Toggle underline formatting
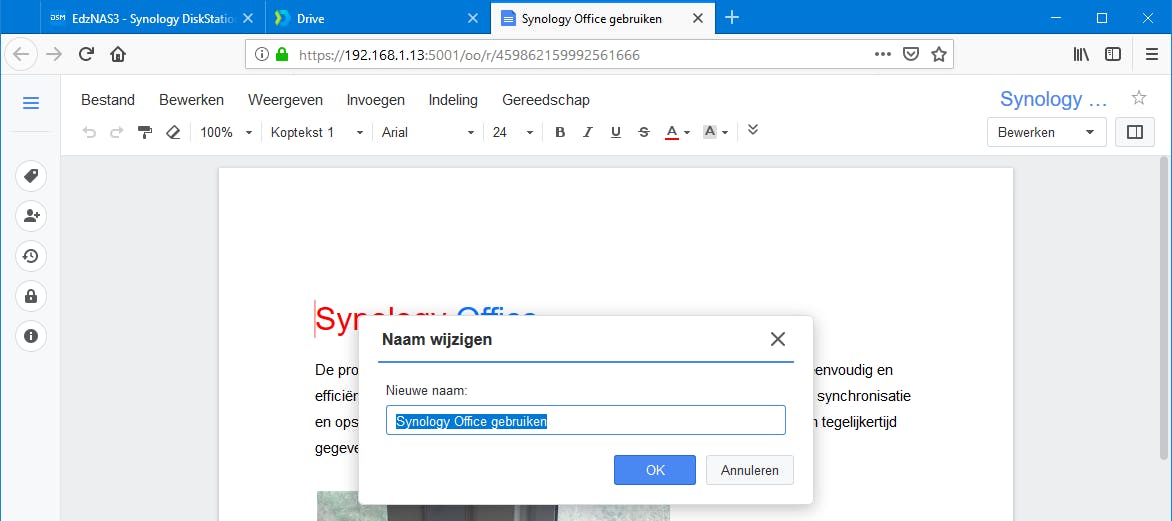 tap(616, 132)
